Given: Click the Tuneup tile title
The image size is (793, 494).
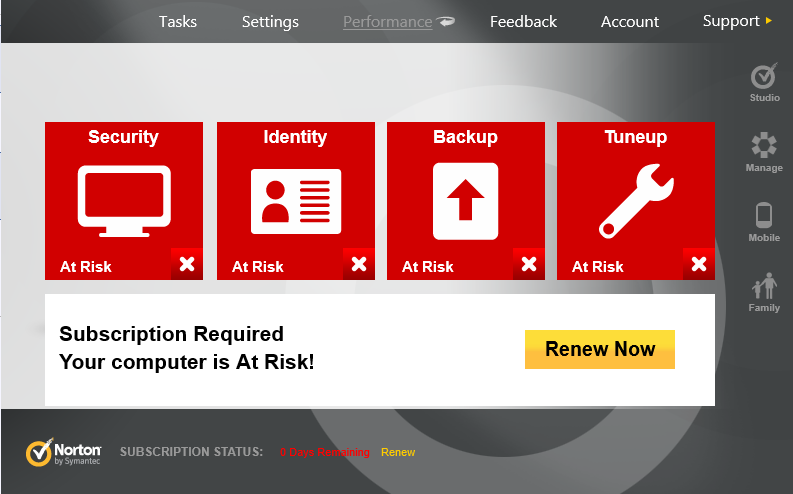Looking at the screenshot, I should (636, 137).
